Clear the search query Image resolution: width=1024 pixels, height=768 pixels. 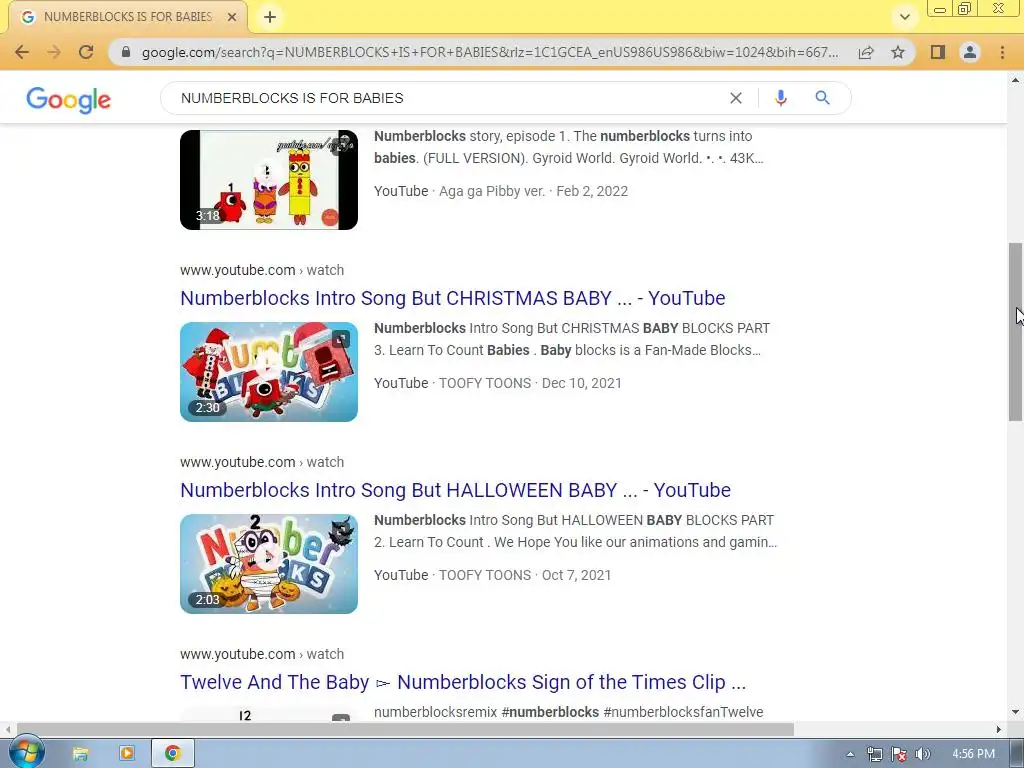[736, 98]
